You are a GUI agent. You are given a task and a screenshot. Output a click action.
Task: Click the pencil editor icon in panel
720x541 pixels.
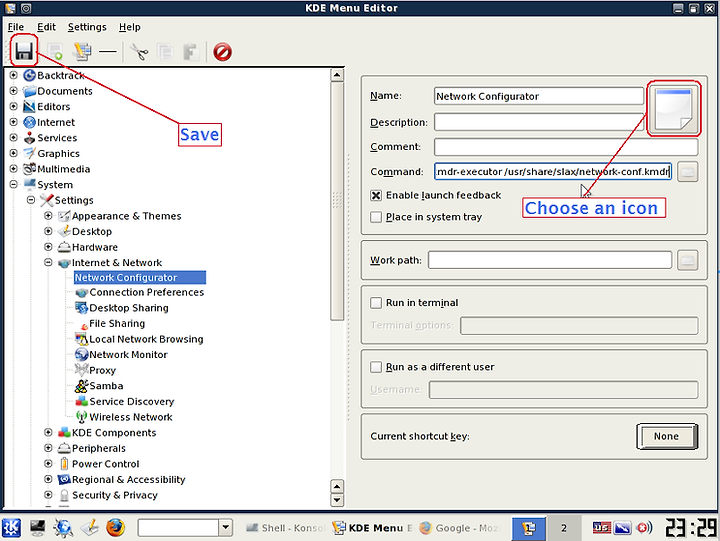(90, 528)
